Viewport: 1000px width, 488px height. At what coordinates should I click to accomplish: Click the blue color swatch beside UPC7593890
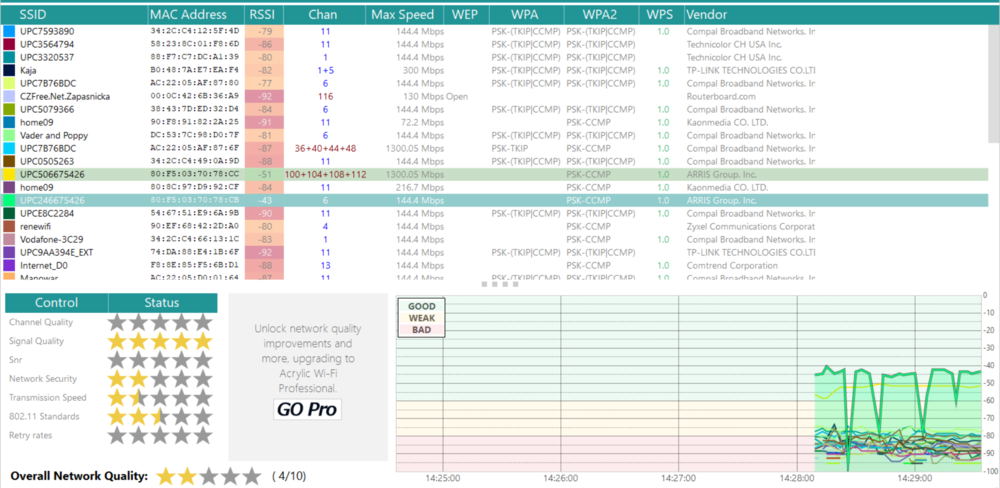coord(9,32)
